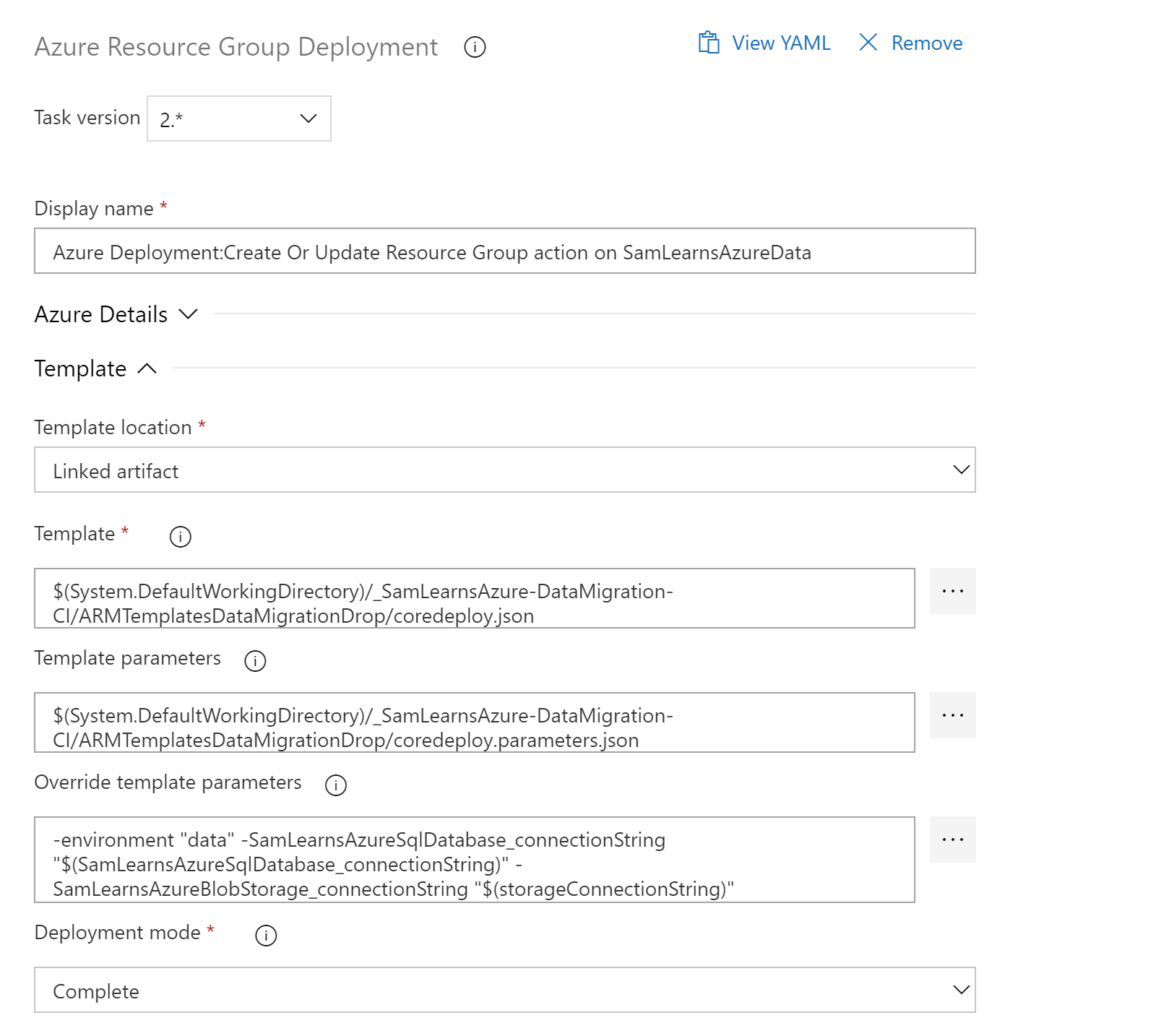
Task: Expand the Azure Details section
Action: (x=116, y=314)
